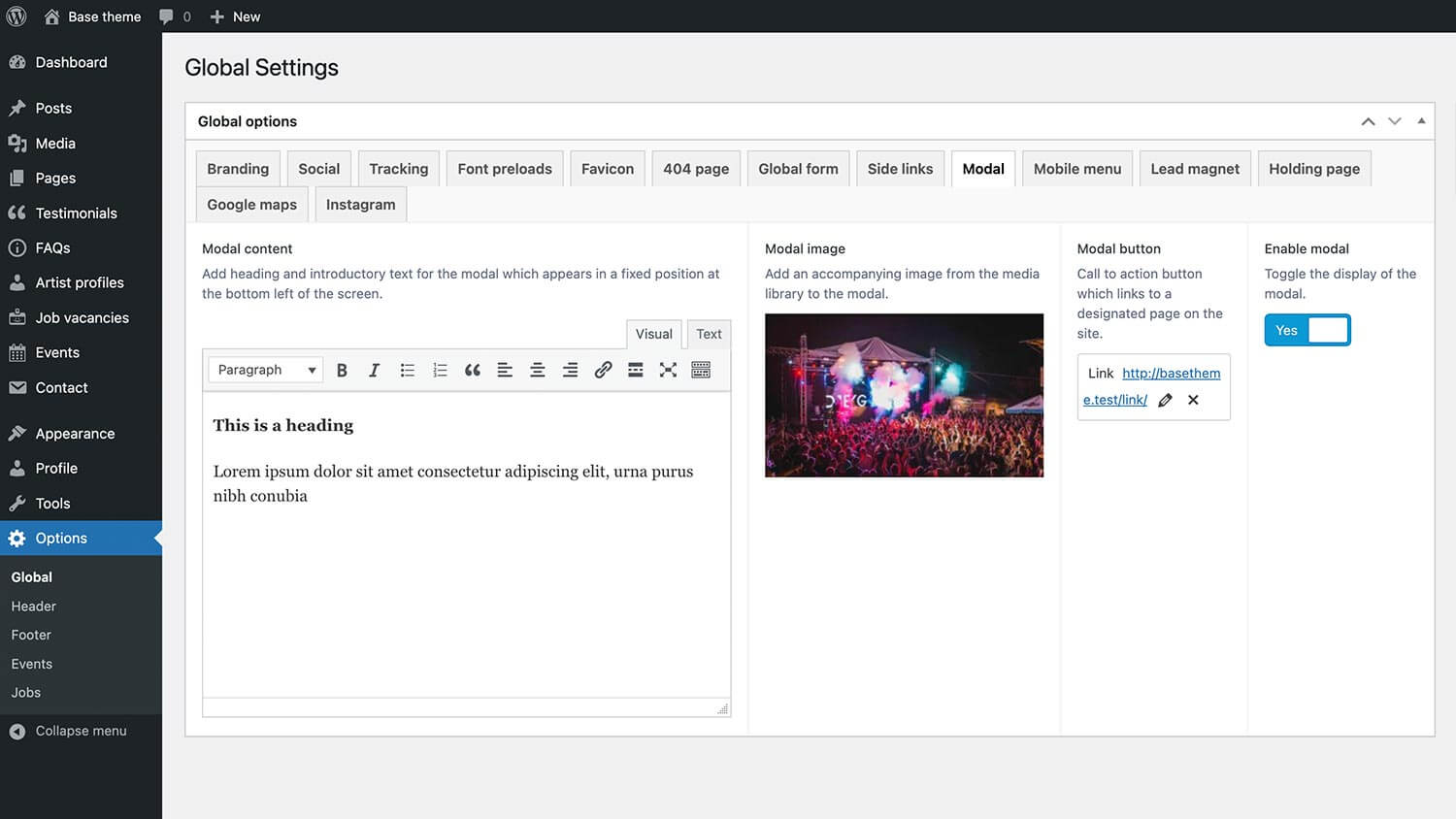Open the basetheme.test link
The image size is (1456, 819).
1171,374
